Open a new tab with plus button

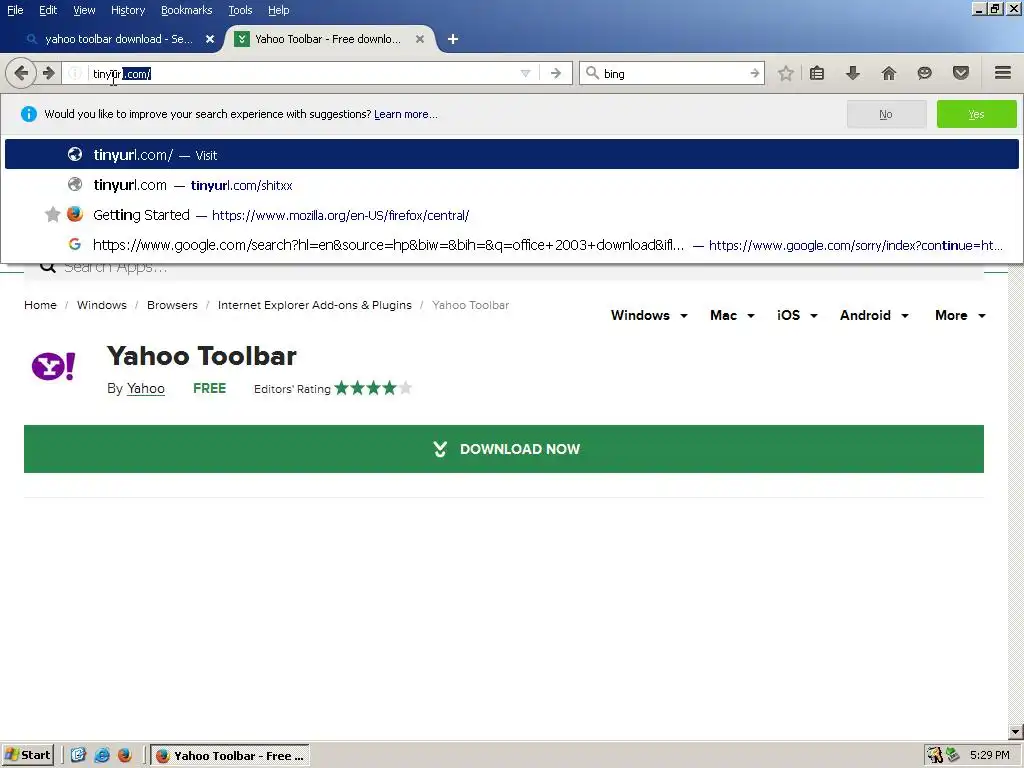pyautogui.click(x=453, y=39)
